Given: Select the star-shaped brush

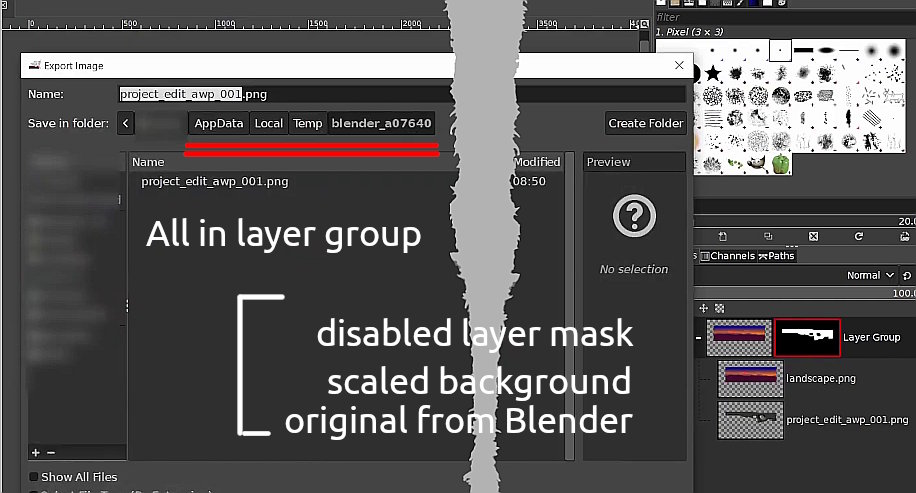Looking at the screenshot, I should [x=713, y=73].
